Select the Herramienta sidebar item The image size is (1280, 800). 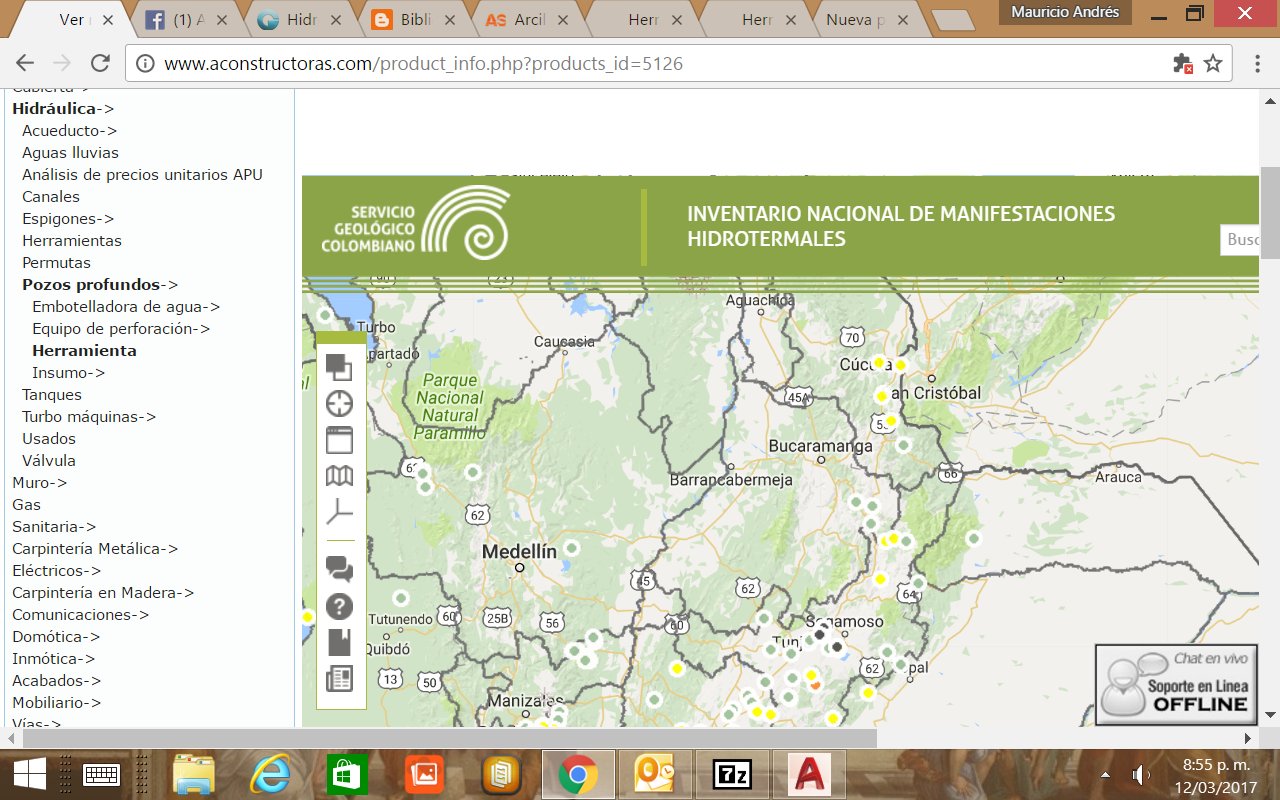tap(84, 351)
